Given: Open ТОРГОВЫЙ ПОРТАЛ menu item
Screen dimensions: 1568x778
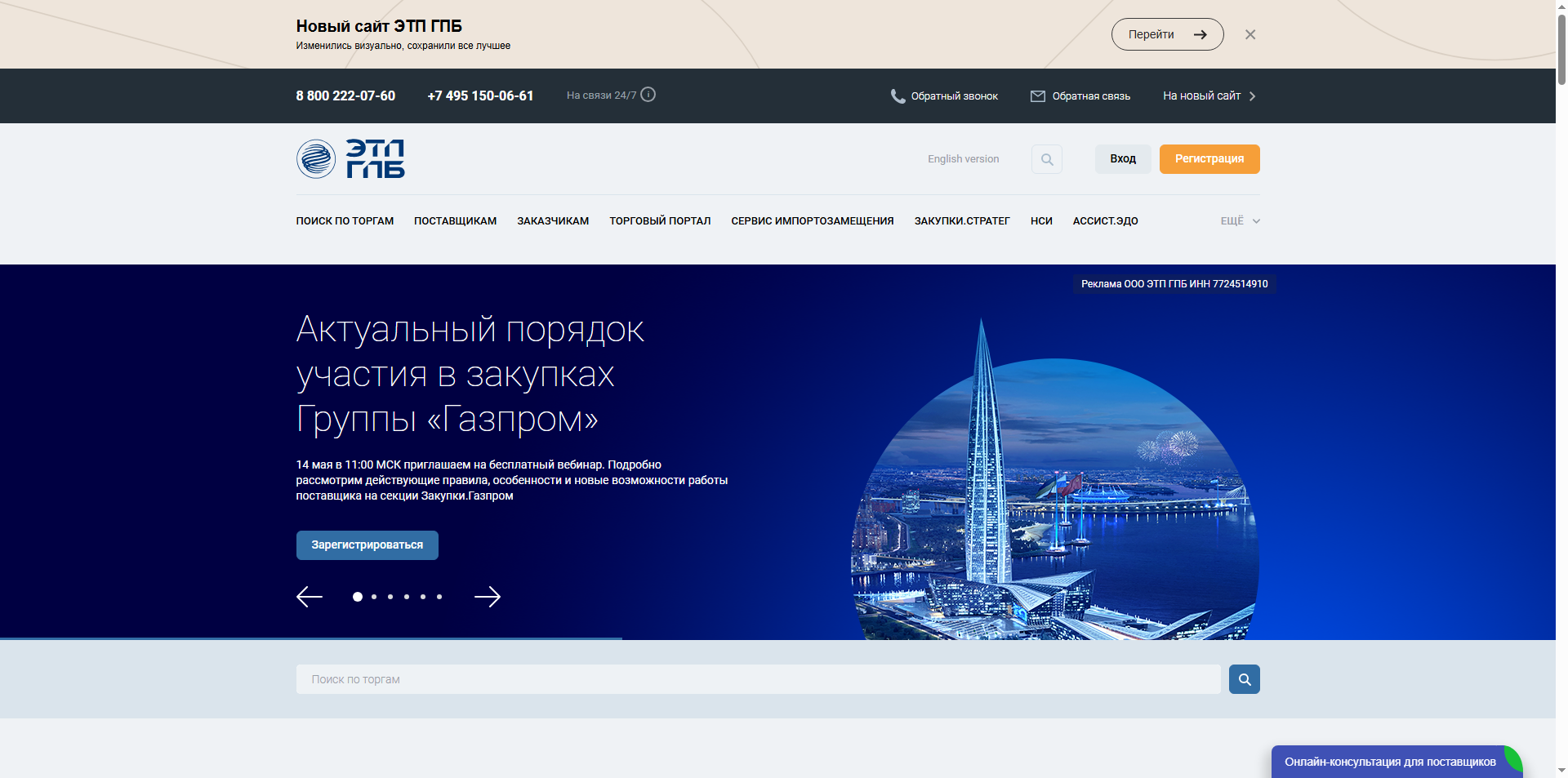Looking at the screenshot, I should click(660, 221).
